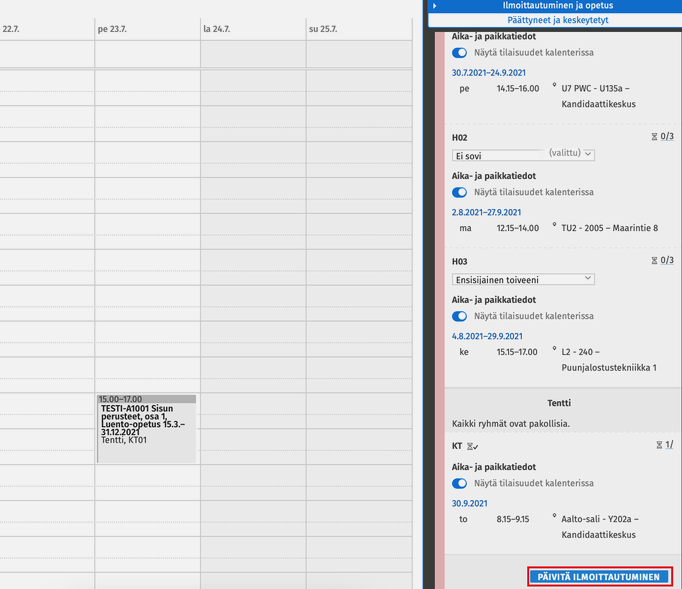The width and height of the screenshot is (682, 589).
Task: Expand the Ilmoittautuminen ja opetus arrow
Action: [434, 6]
